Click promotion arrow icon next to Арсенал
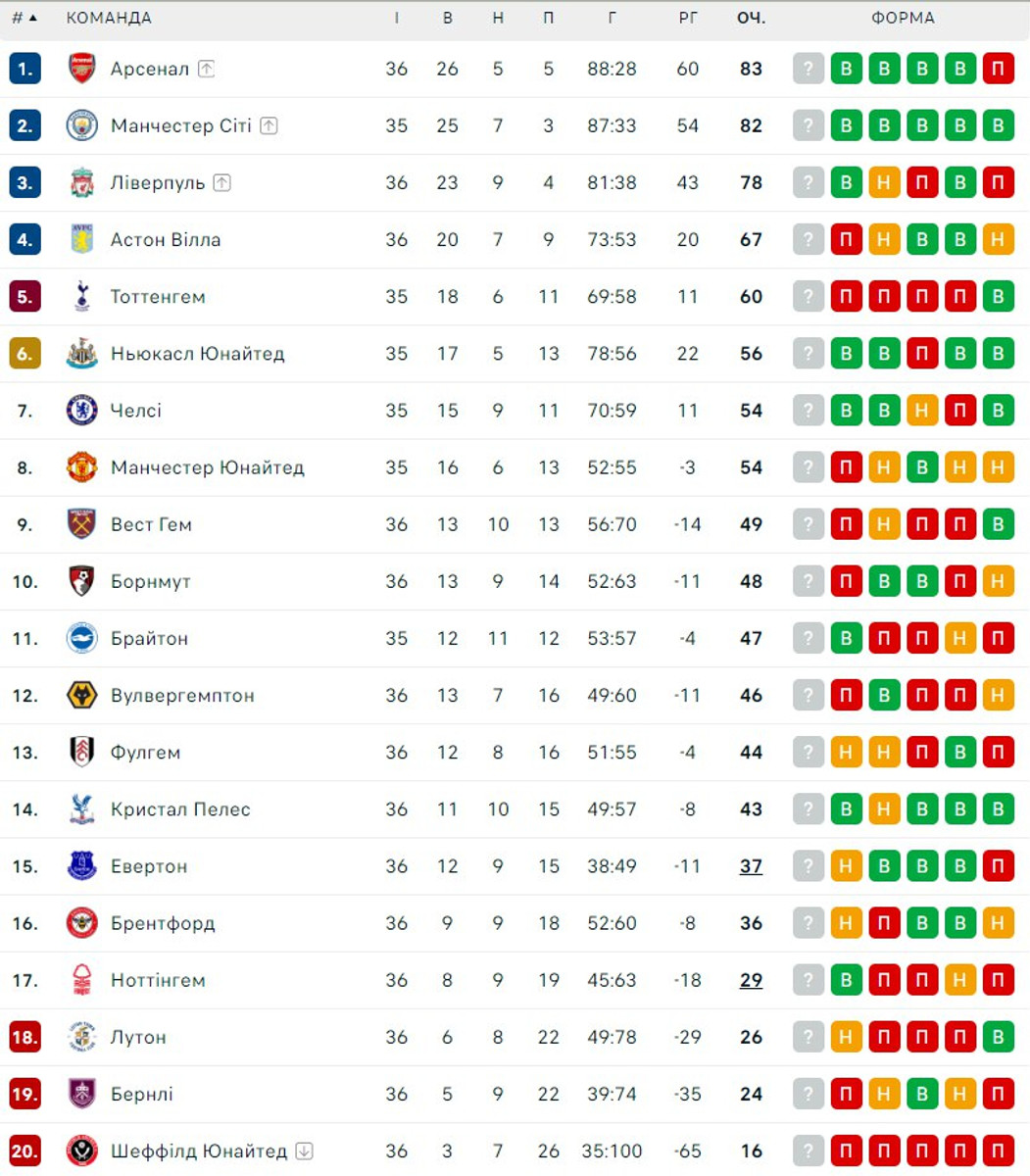 [206, 69]
